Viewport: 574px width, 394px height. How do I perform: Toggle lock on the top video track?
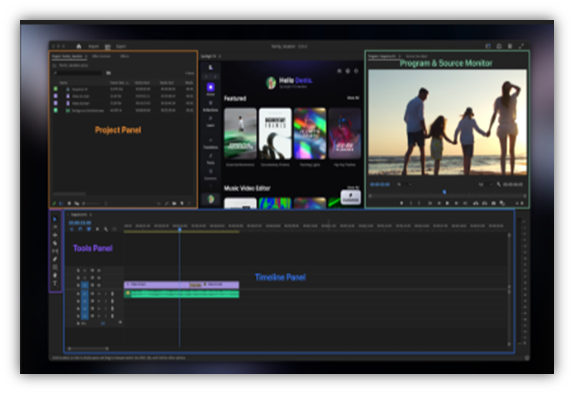pos(78,271)
